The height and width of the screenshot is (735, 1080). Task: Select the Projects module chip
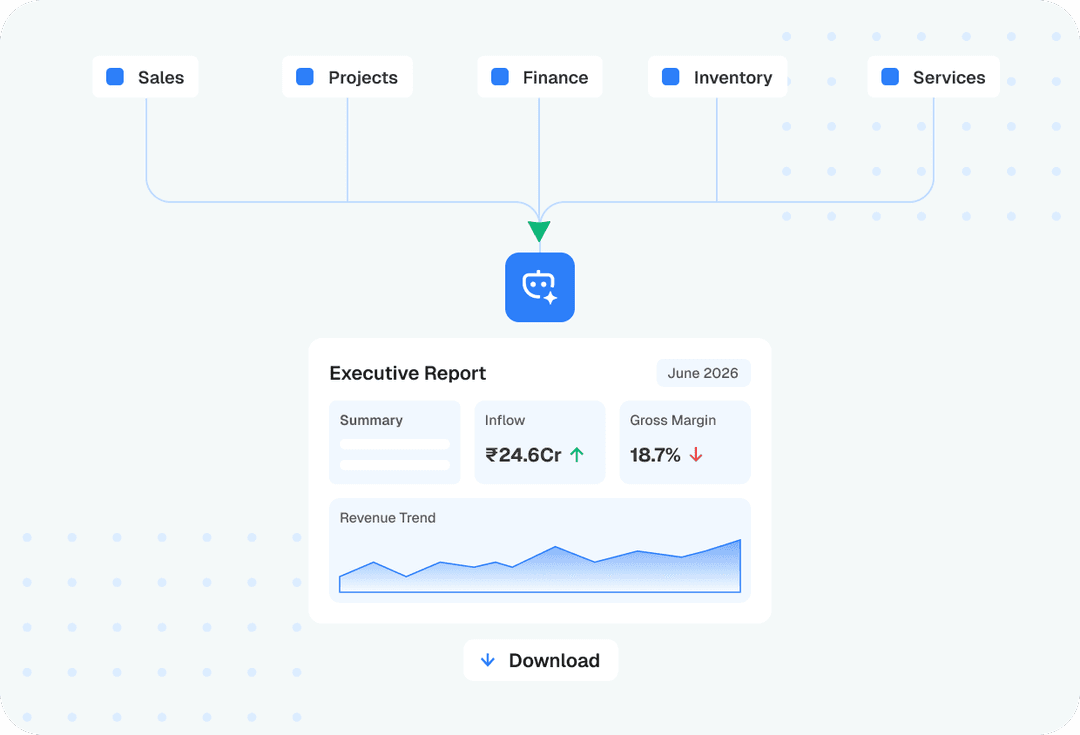pyautogui.click(x=347, y=76)
